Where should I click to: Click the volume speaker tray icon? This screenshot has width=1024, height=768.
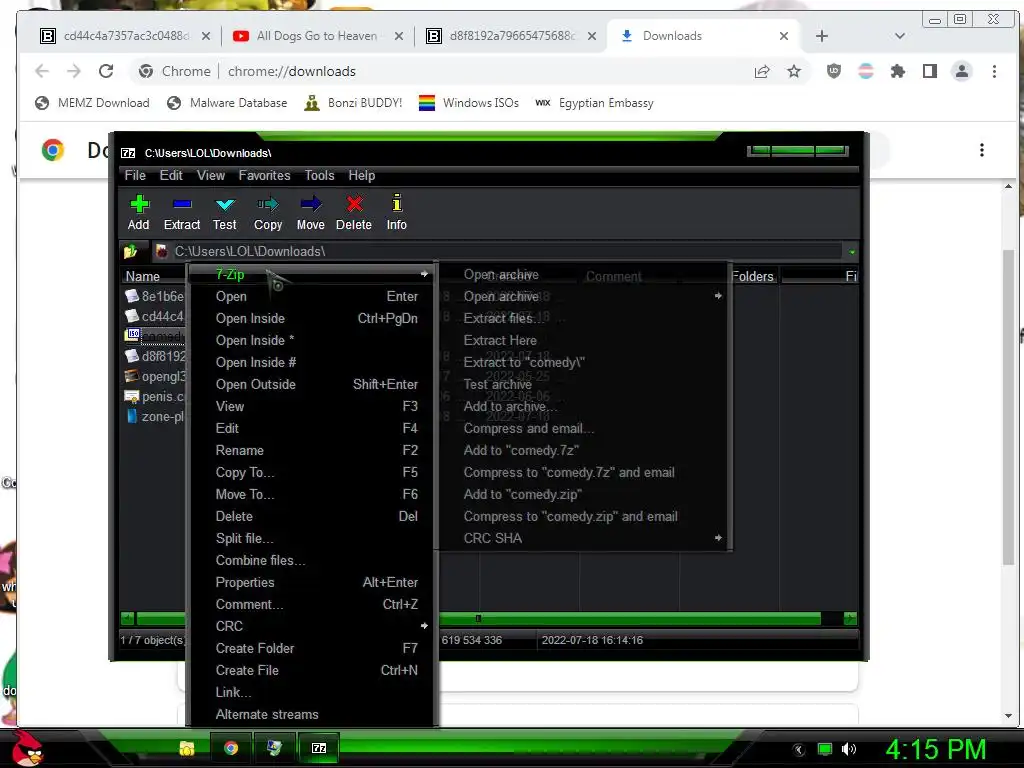tap(849, 749)
